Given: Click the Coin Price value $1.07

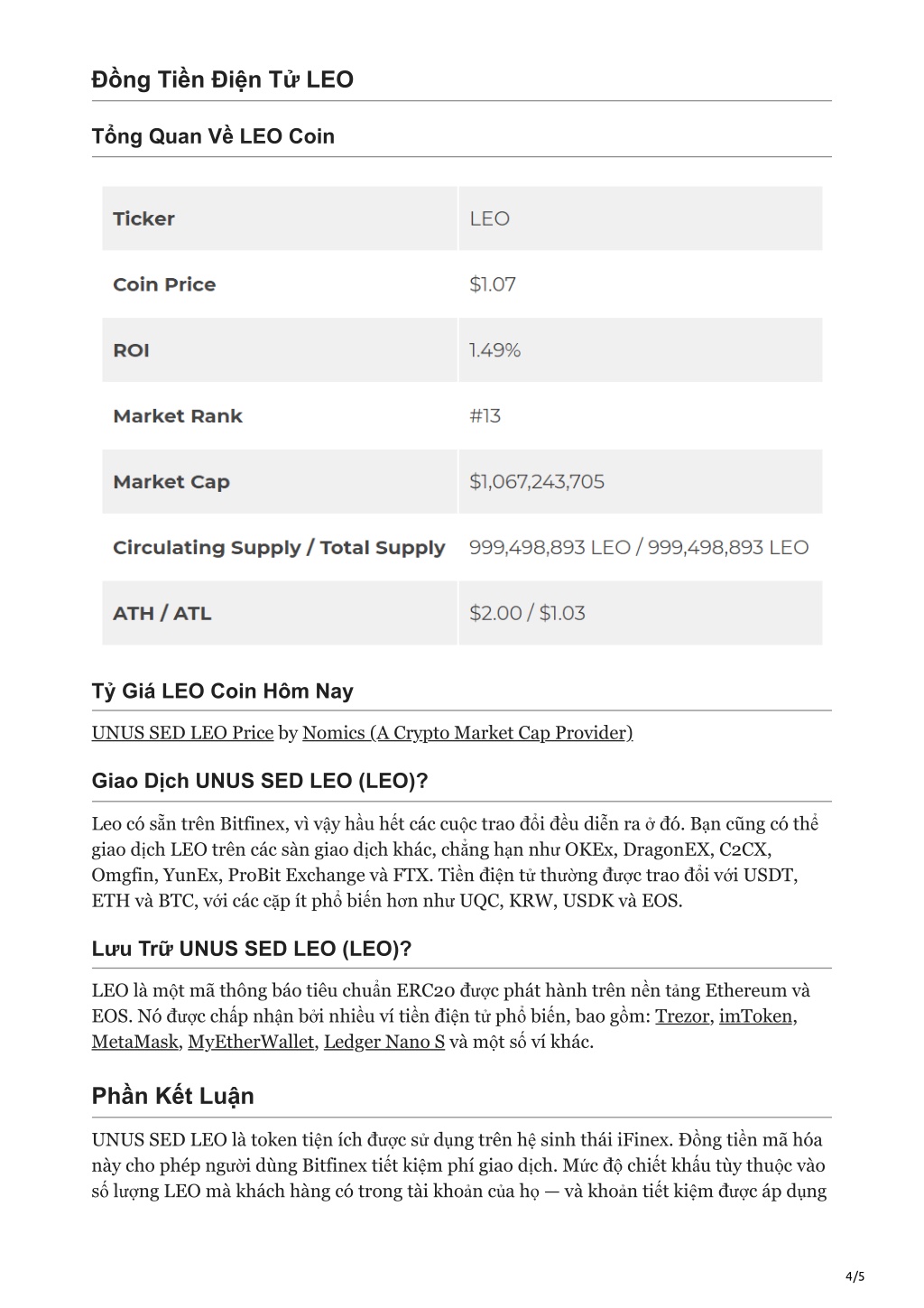Looking at the screenshot, I should click(x=493, y=284).
